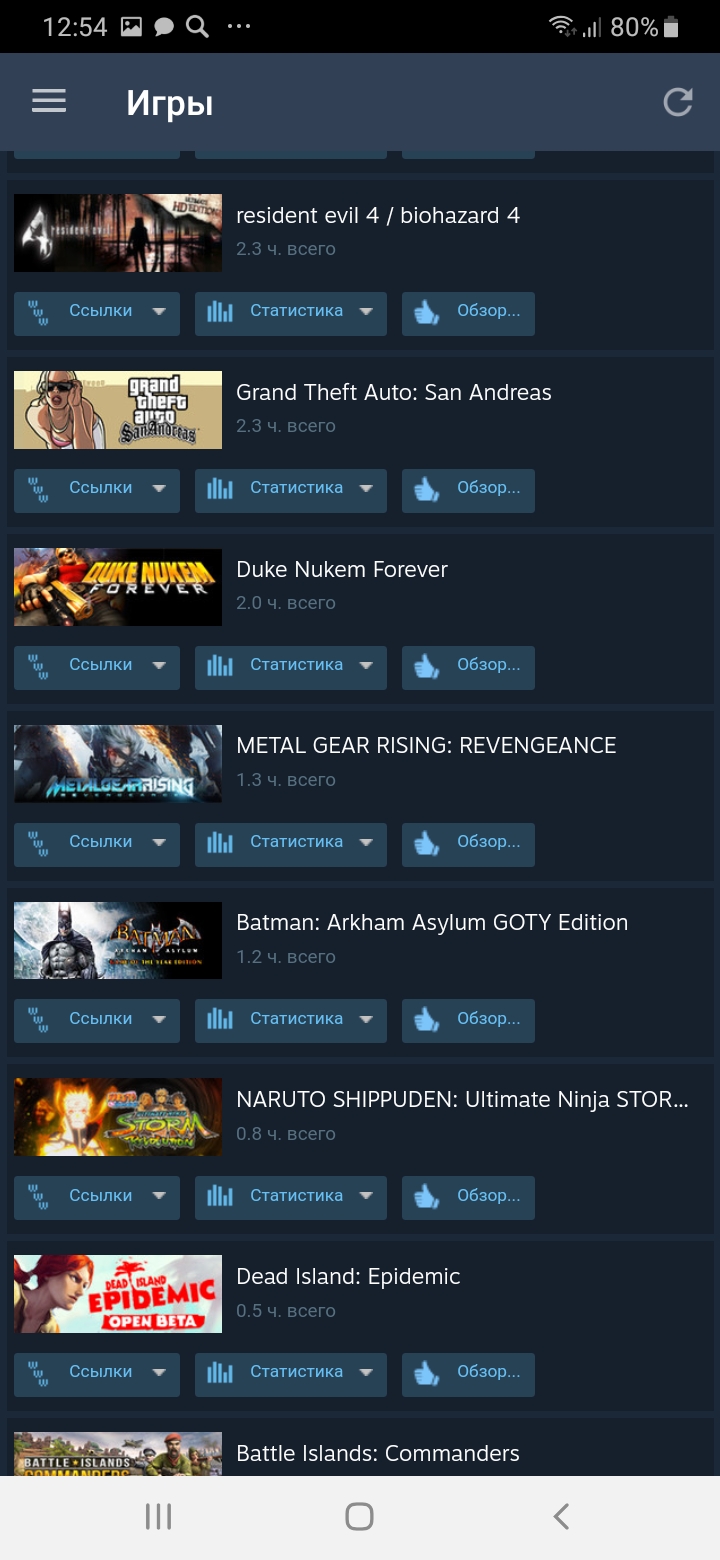720x1560 pixels.
Task: Open Обзор button for METAL GEAR RISING
Action: (x=468, y=844)
